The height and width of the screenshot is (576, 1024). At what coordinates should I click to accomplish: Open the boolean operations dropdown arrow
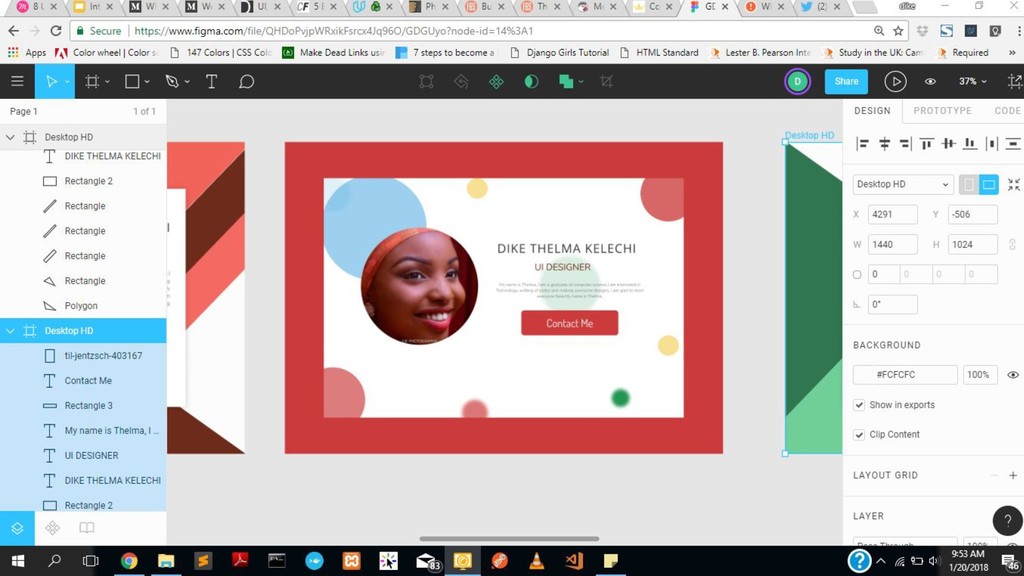[x=581, y=82]
